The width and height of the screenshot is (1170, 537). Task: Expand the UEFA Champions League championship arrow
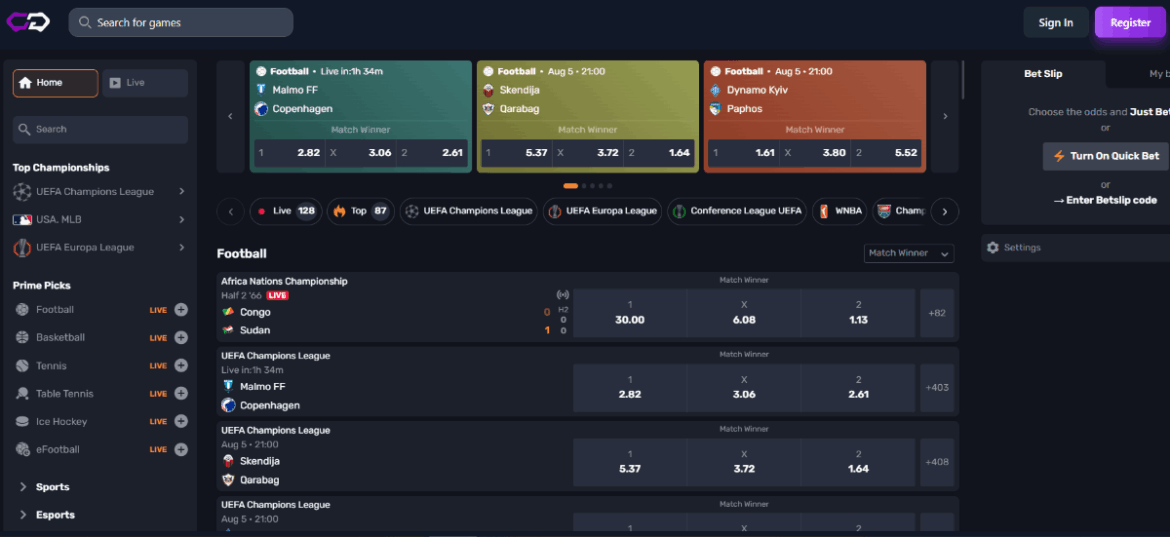pyautogui.click(x=181, y=192)
